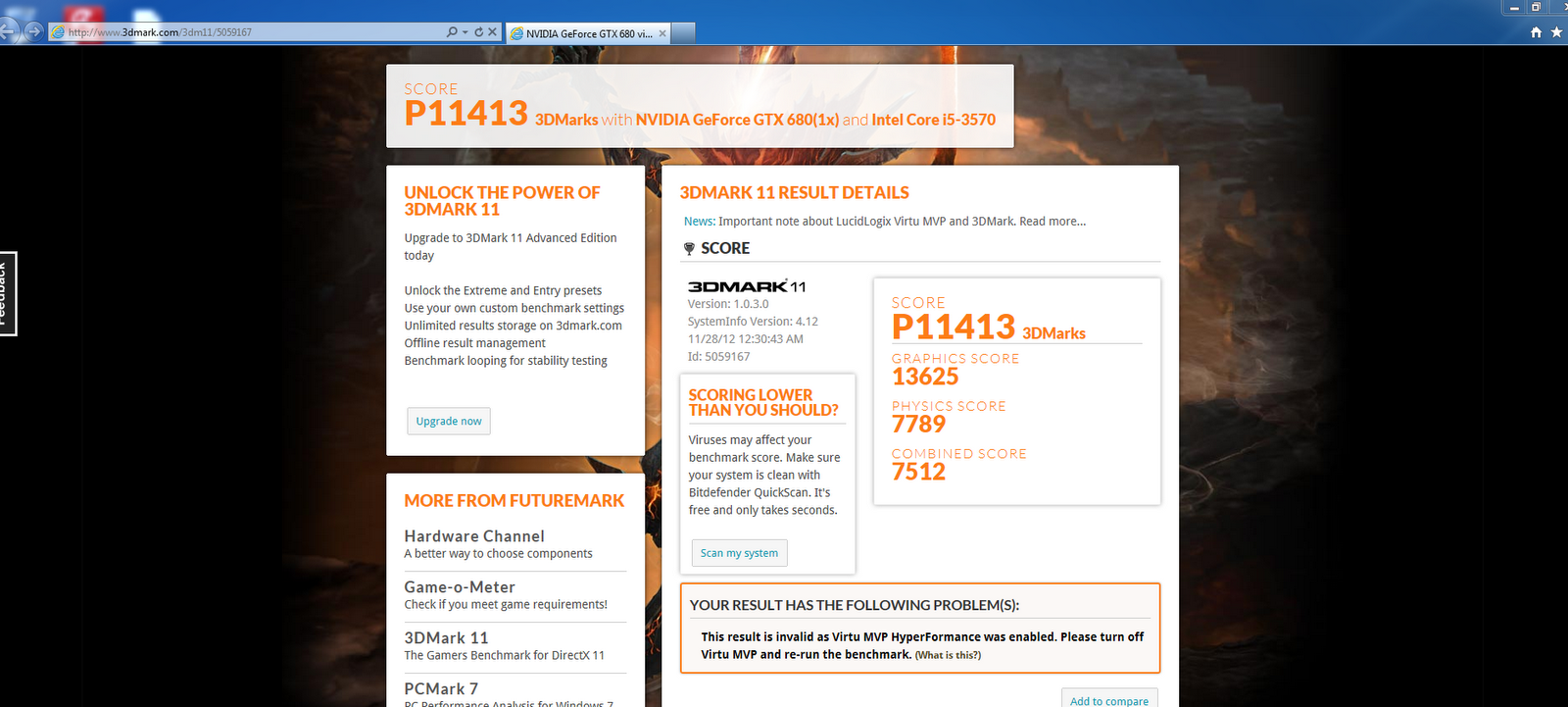Image resolution: width=1568 pixels, height=707 pixels.
Task: Click the Upgrade now button
Action: coord(449,422)
